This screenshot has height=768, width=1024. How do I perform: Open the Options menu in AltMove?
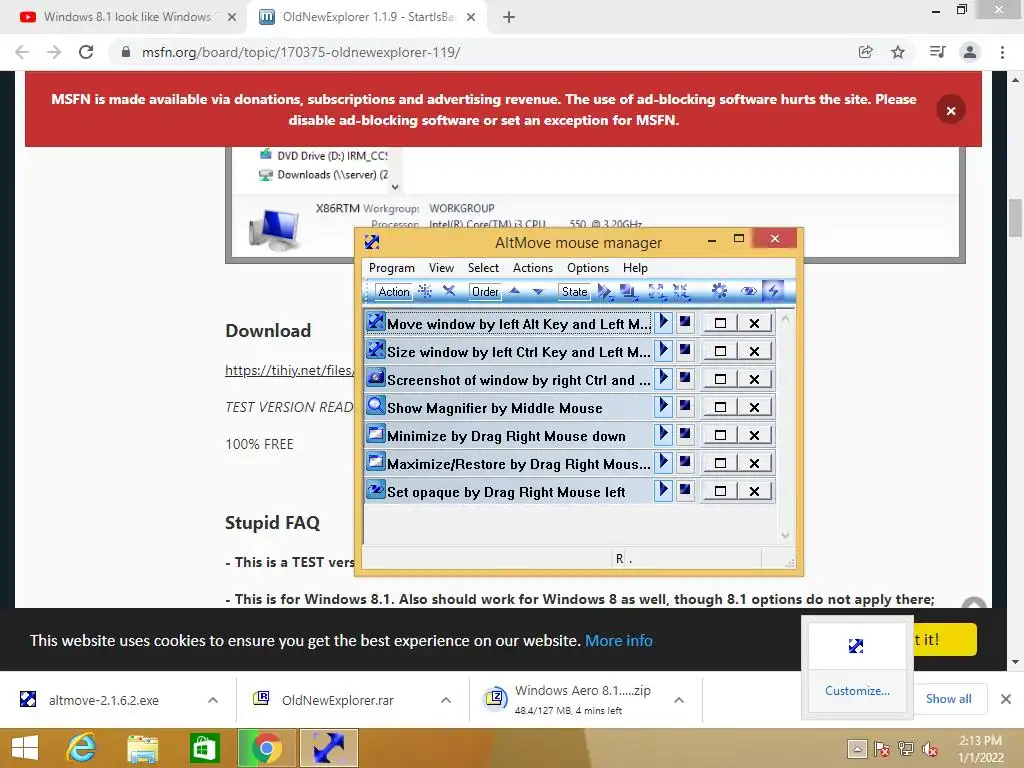pos(588,268)
